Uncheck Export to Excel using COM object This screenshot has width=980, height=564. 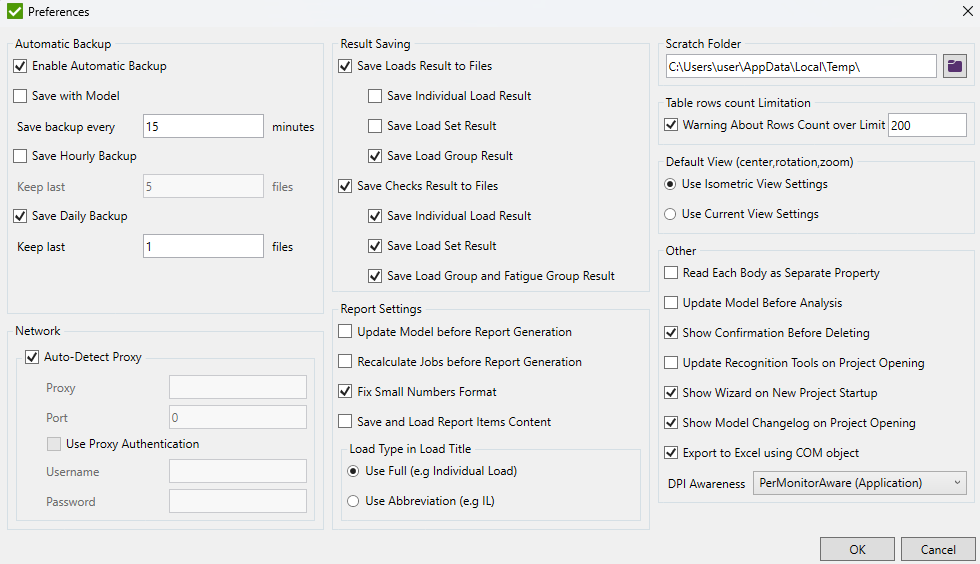671,453
